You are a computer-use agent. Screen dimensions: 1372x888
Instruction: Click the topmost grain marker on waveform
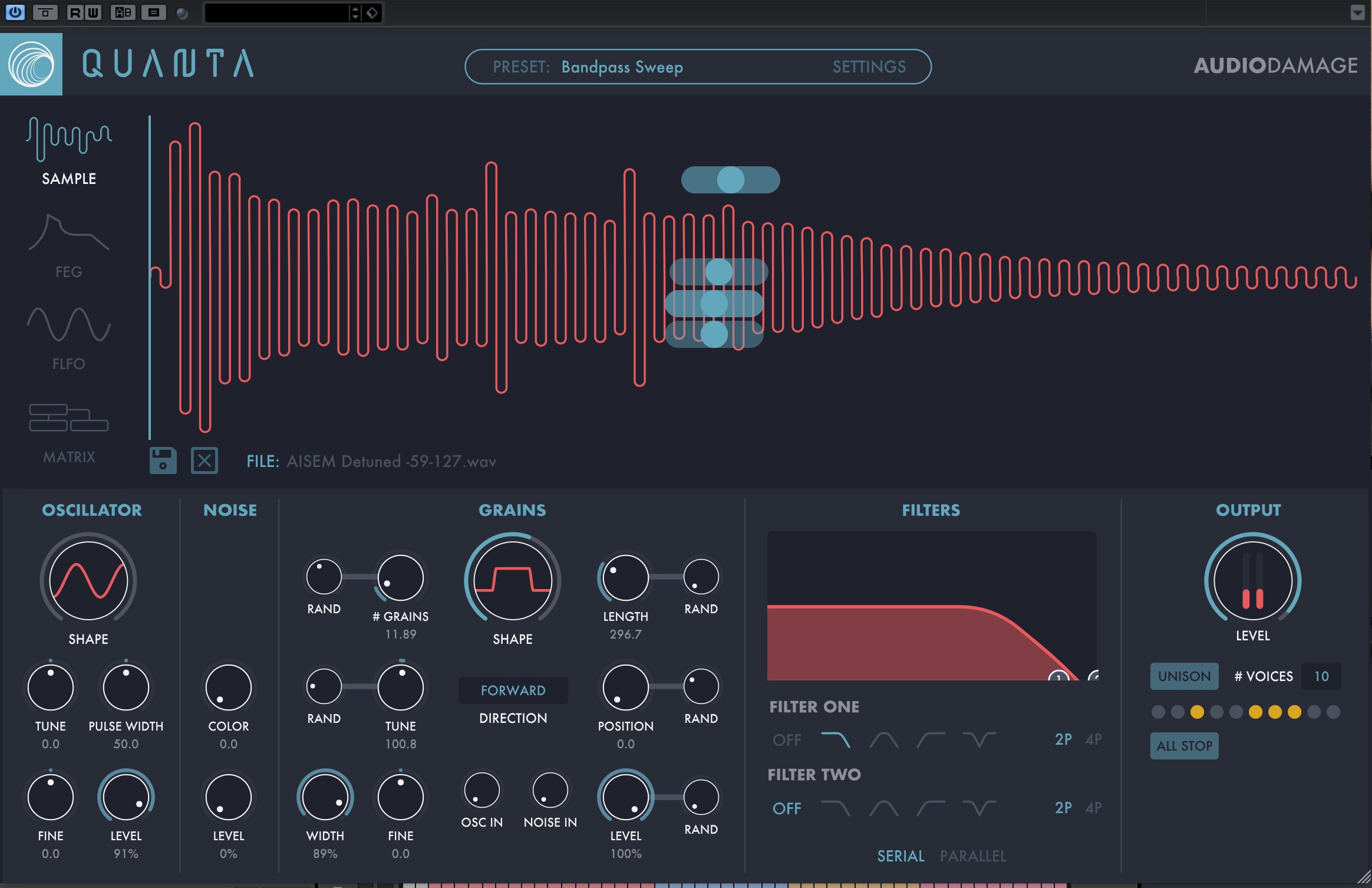[731, 180]
